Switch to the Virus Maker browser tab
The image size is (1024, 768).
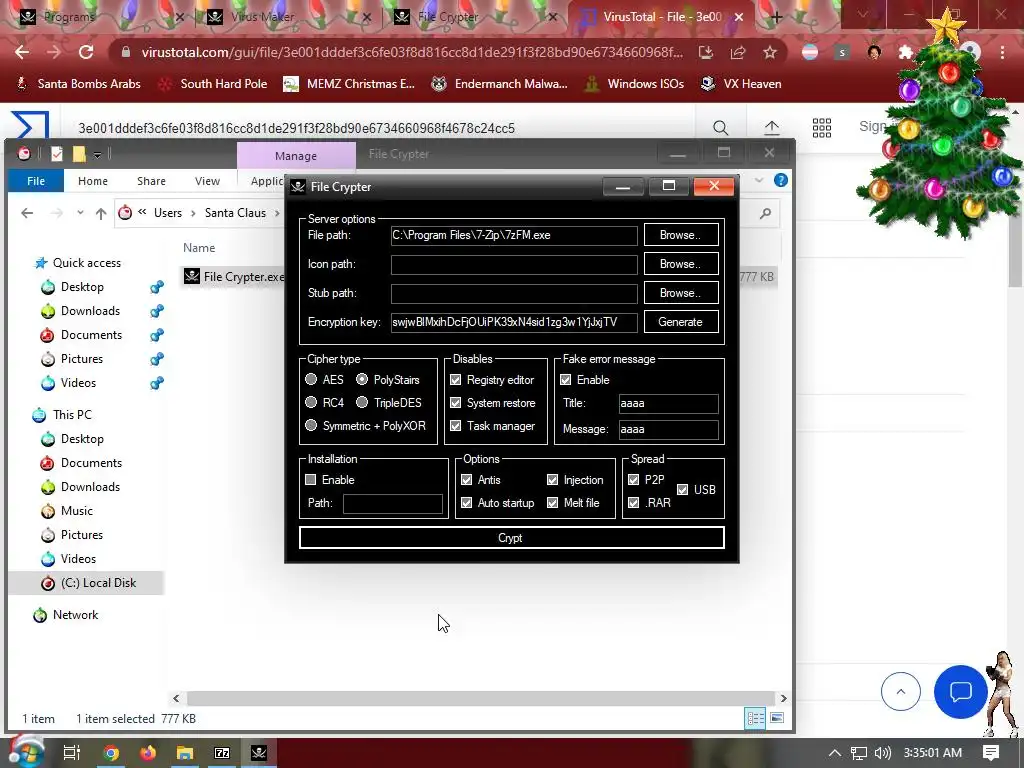(263, 17)
